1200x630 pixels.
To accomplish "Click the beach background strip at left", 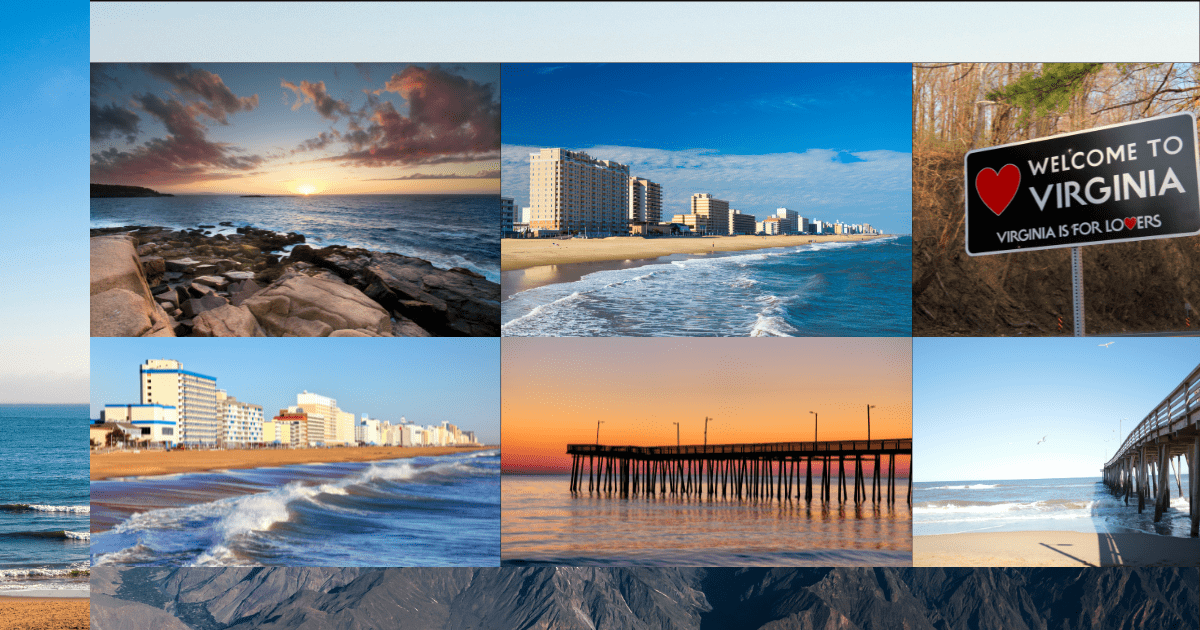I will point(45,315).
